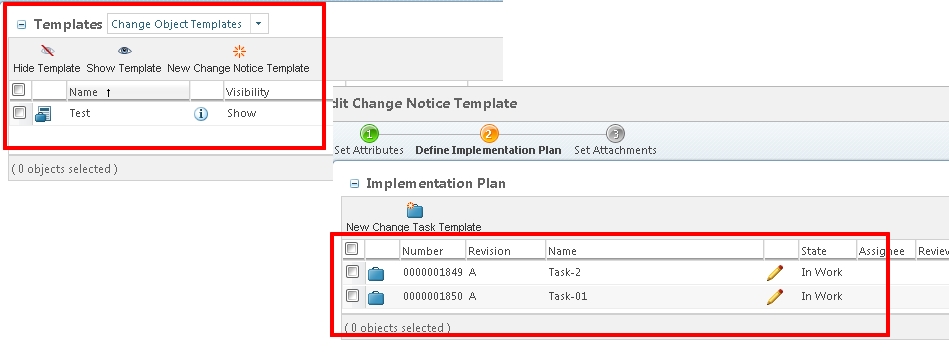Screen dimensions: 949x360
Task: Edit Task-2 using pencil icon
Action: click(x=774, y=273)
